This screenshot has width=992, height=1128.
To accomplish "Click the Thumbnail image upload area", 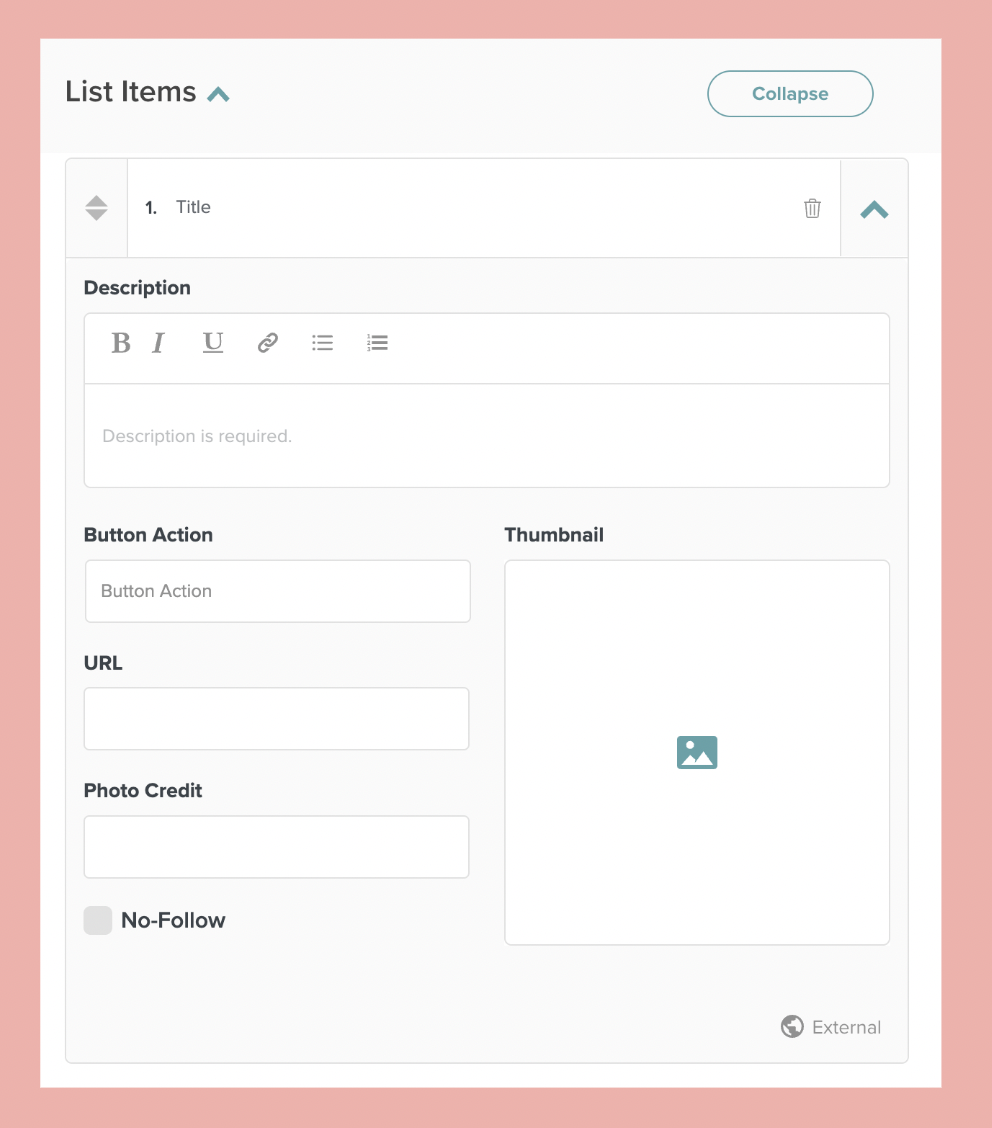I will pos(697,752).
